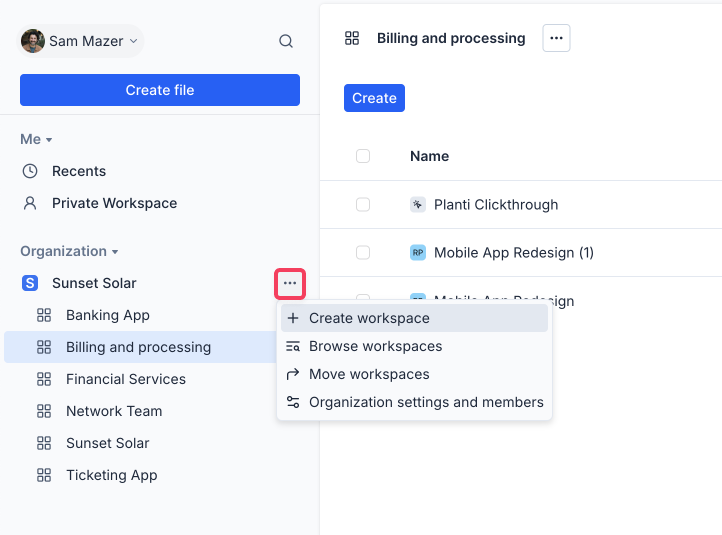The height and width of the screenshot is (535, 722).
Task: Toggle the select-all checkbox beside Name
Action: pyautogui.click(x=363, y=156)
